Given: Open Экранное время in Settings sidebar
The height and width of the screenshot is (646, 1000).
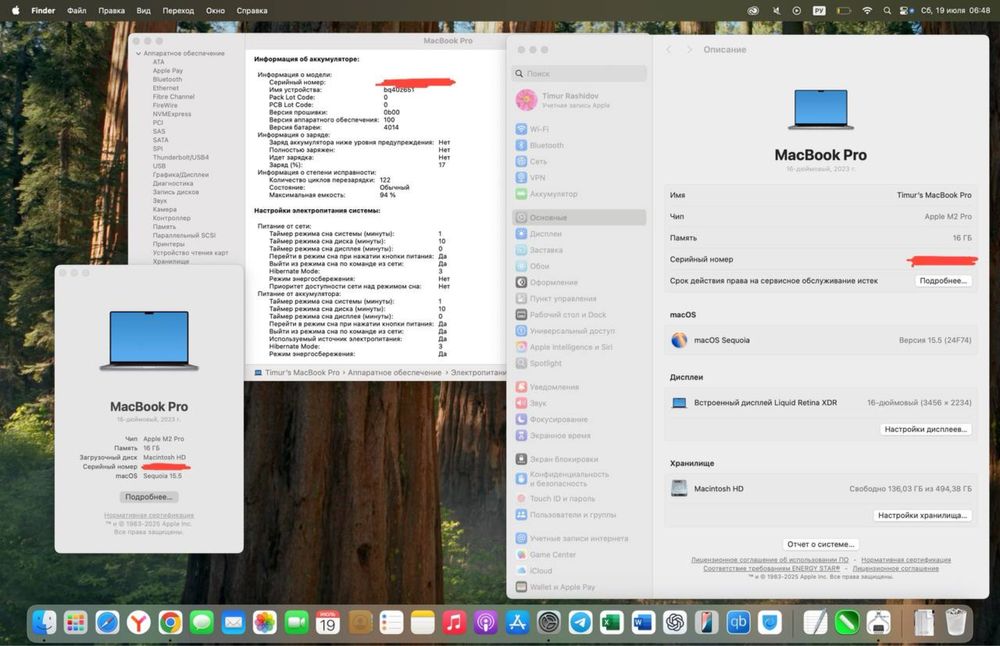Looking at the screenshot, I should (x=580, y=435).
